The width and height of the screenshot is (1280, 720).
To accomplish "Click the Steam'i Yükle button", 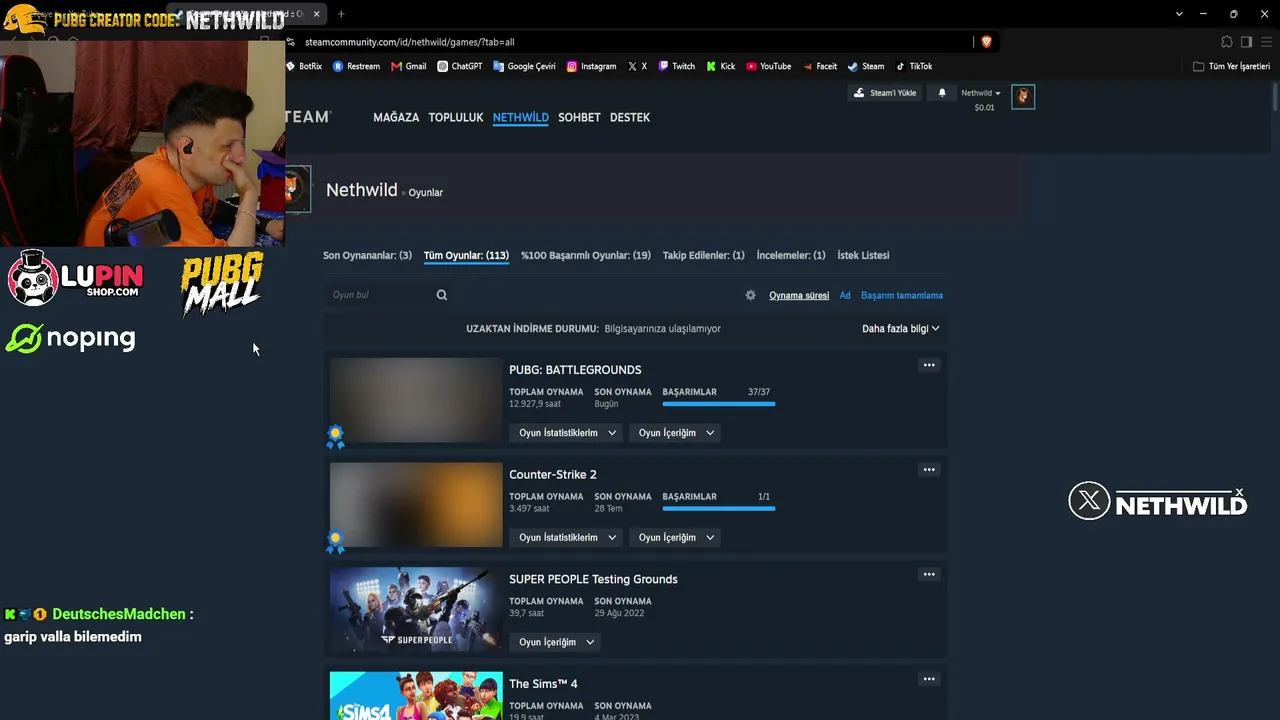I will (x=885, y=93).
